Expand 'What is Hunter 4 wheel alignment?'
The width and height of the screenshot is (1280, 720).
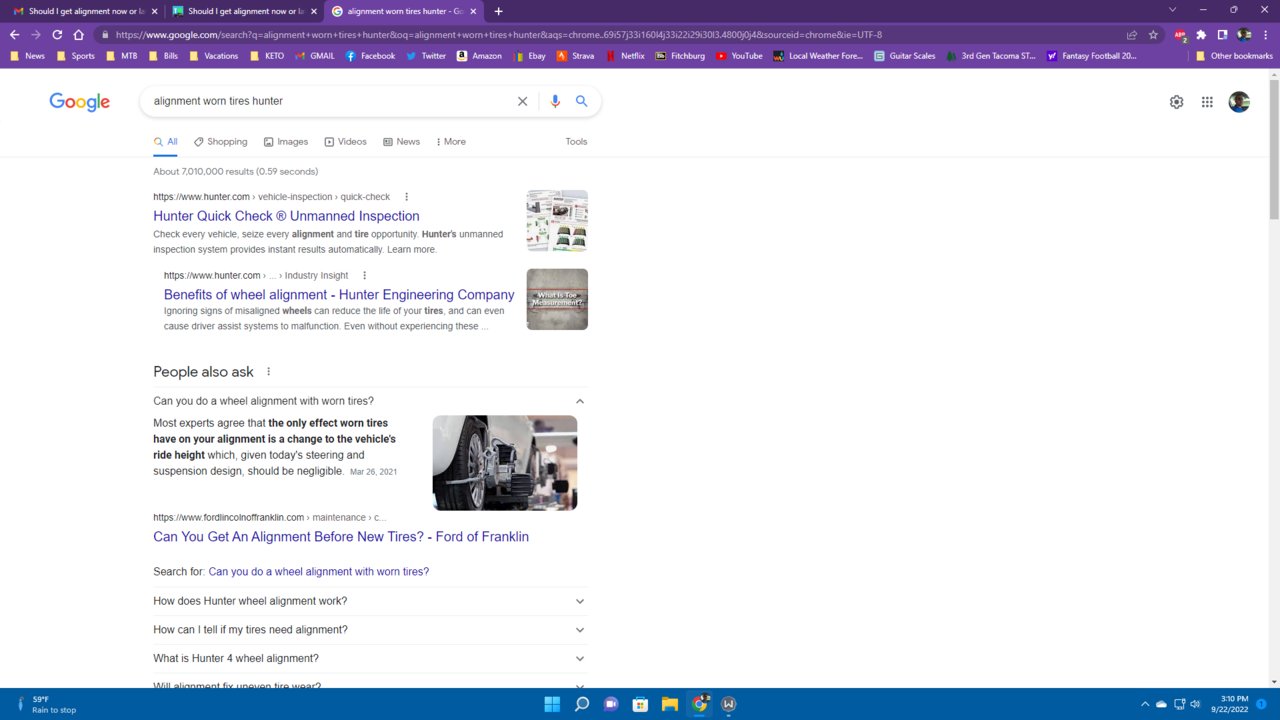pyautogui.click(x=580, y=659)
